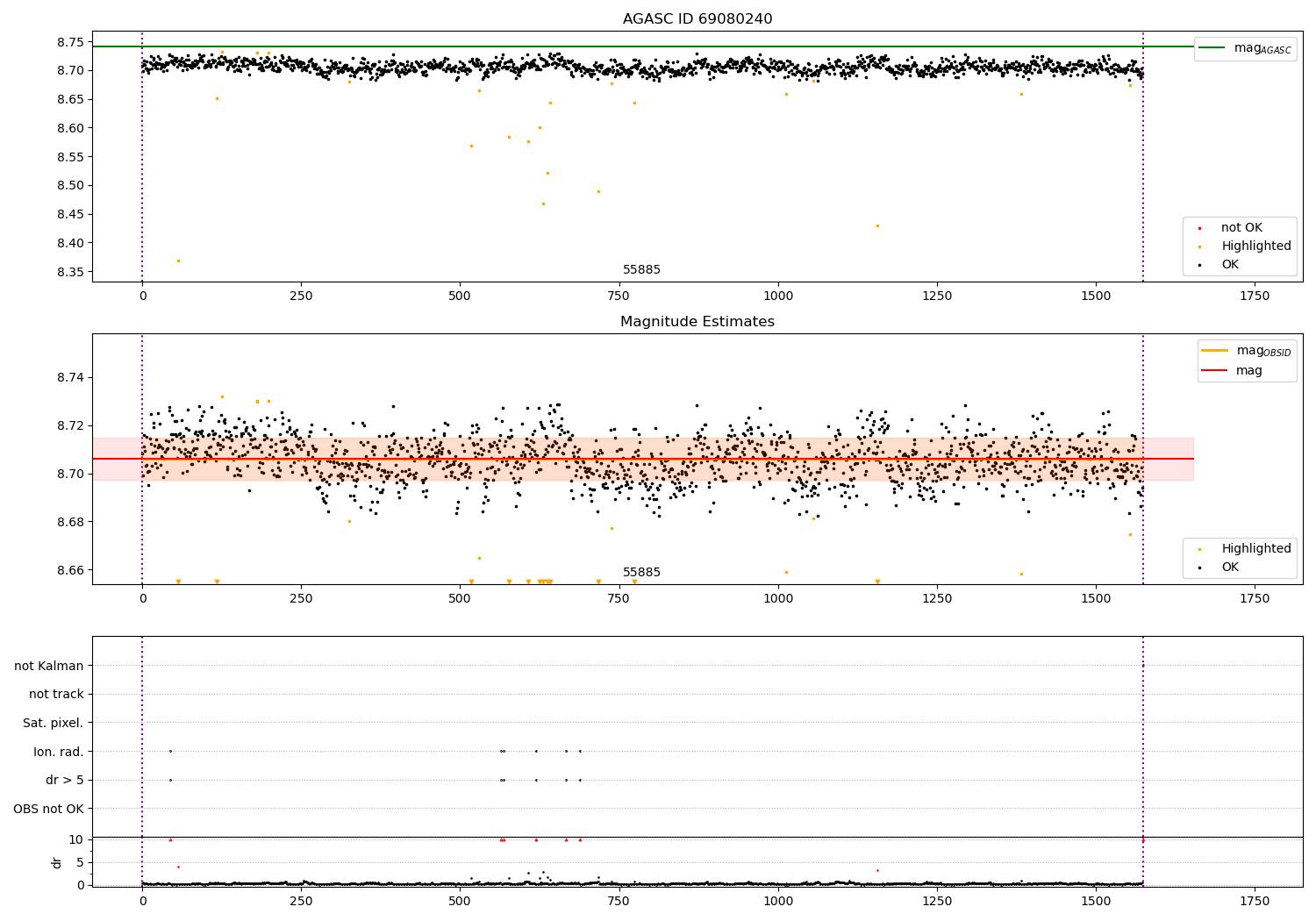Screen dimensions: 1316x921
Task: Click the 'not OK' red legend marker
Action: coord(1199,228)
